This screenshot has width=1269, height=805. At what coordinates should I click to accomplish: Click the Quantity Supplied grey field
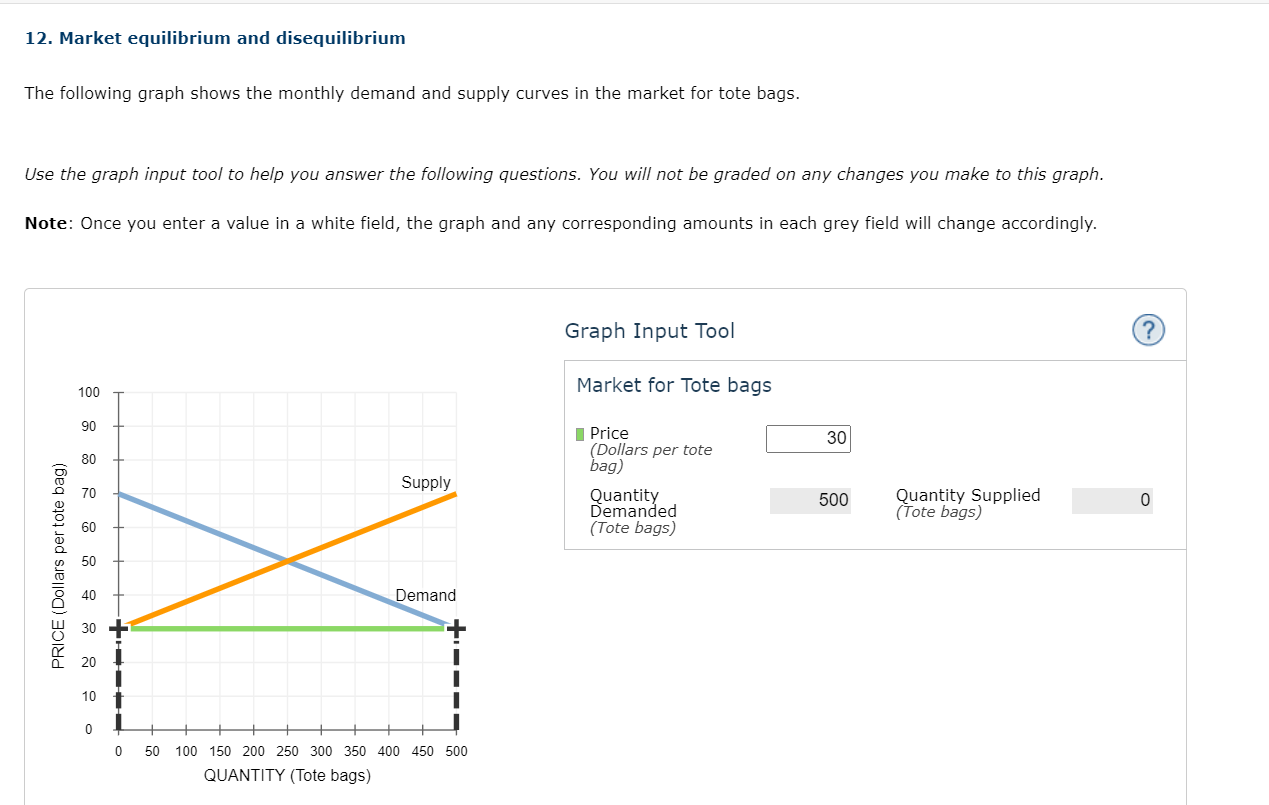click(x=1112, y=500)
